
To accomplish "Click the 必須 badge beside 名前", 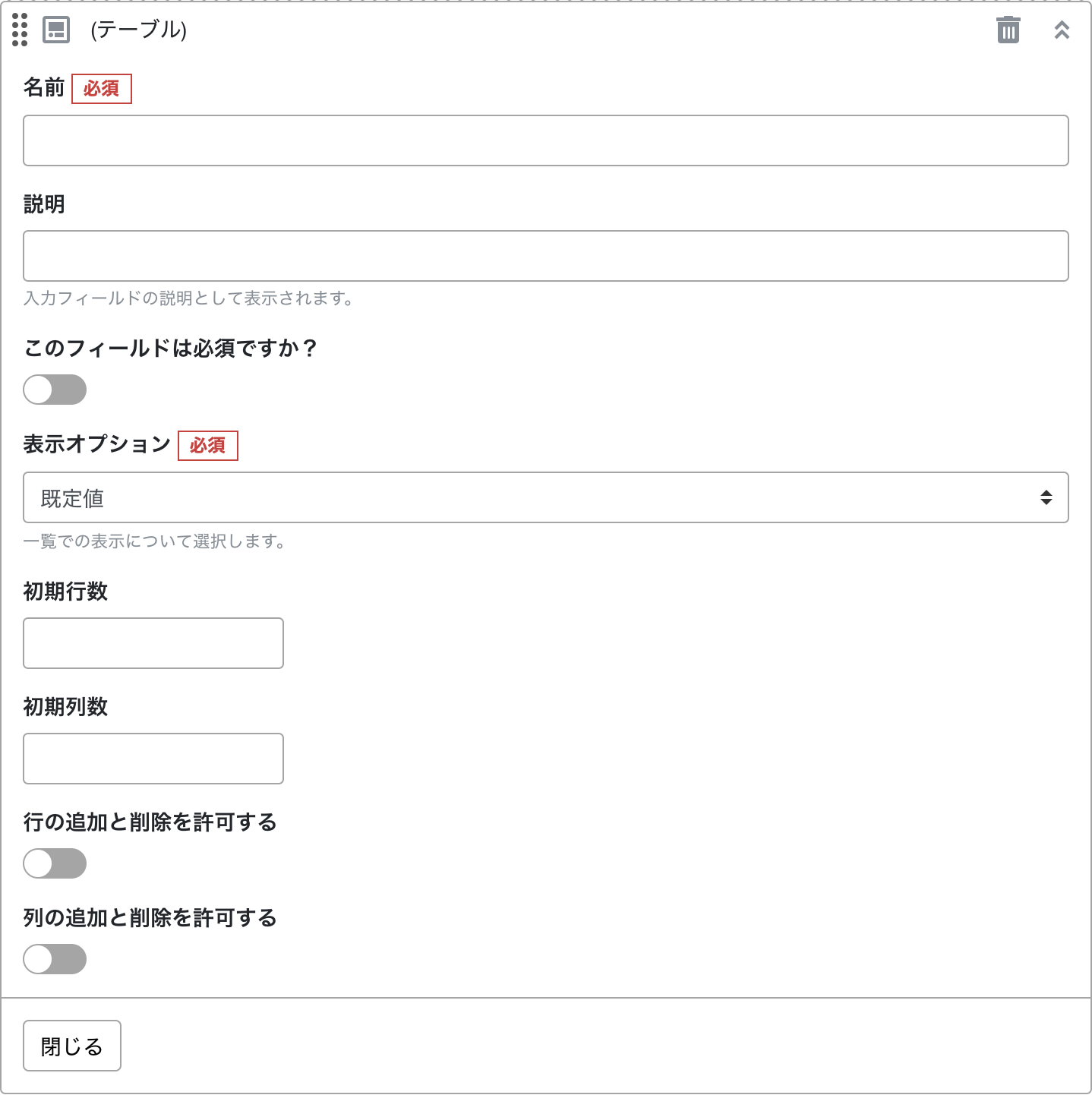I will (102, 89).
